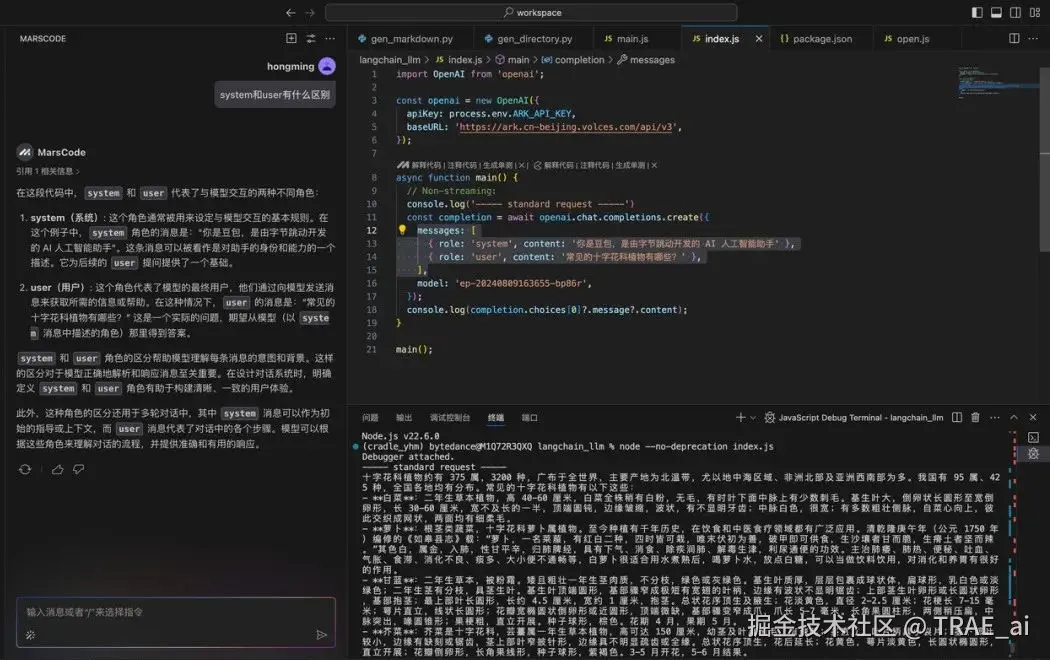1050x660 pixels.
Task: Click the new chat plus icon in MarsCode panel
Action: click(x=291, y=39)
